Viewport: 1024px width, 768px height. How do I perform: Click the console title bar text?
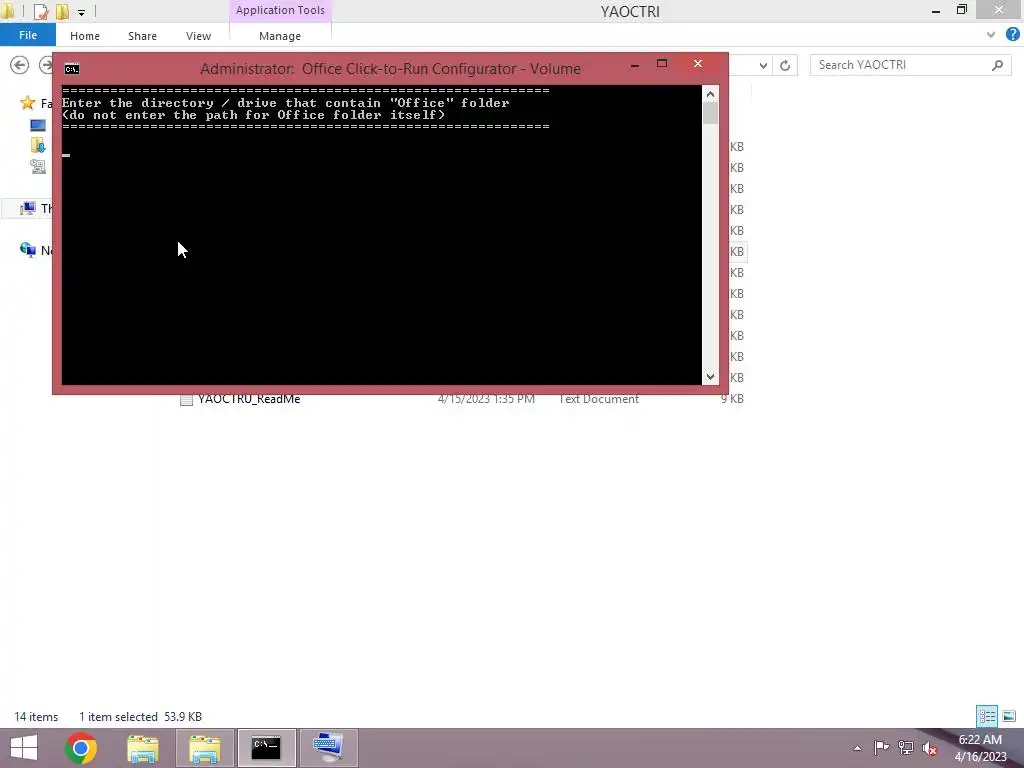pyautogui.click(x=390, y=69)
